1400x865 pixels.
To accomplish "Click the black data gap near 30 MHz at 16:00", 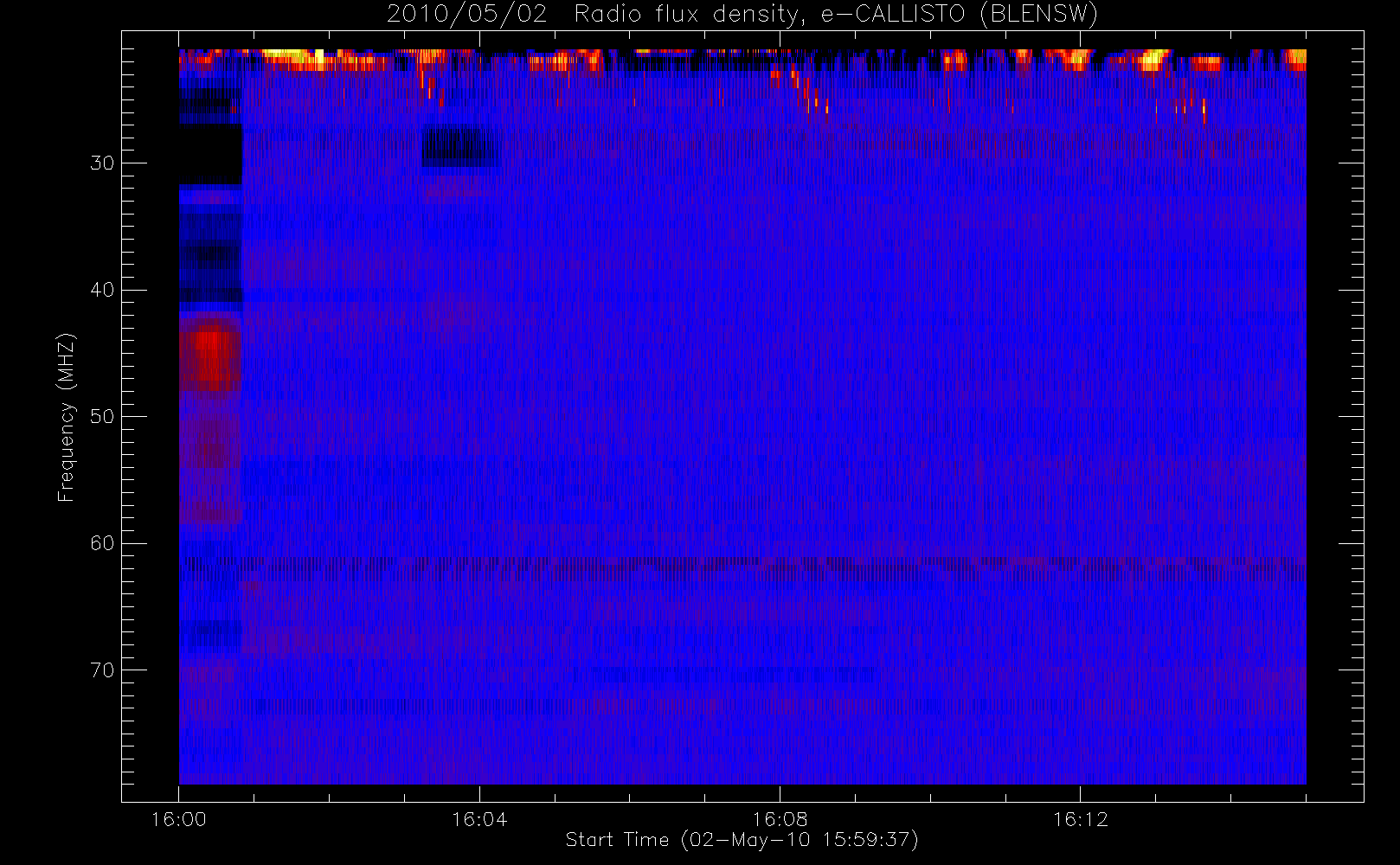I will (210, 154).
